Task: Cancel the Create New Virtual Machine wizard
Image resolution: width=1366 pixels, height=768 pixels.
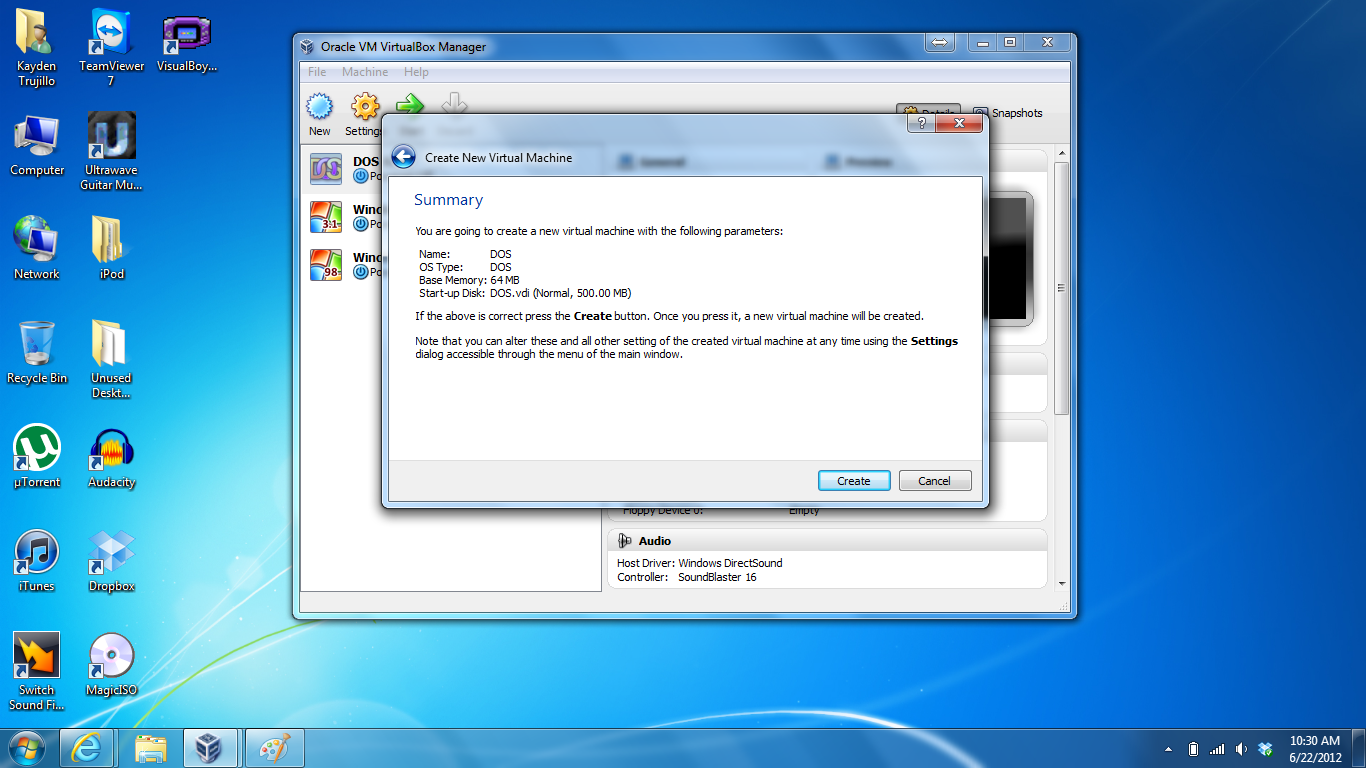Action: coord(935,481)
